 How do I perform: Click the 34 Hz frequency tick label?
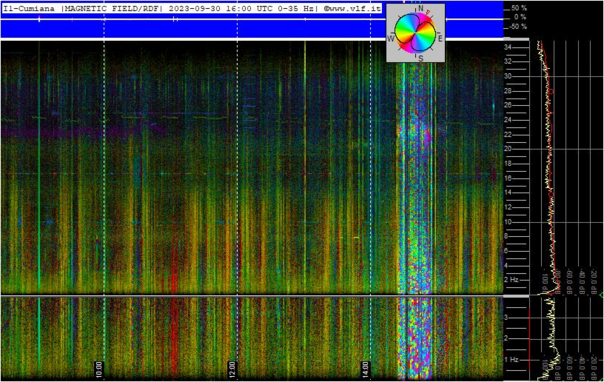(508, 47)
